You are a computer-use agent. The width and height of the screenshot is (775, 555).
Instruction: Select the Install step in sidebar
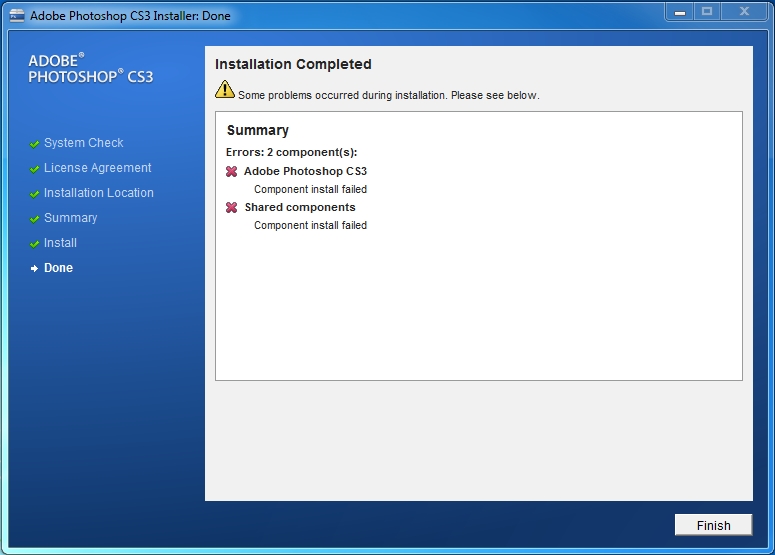point(60,243)
